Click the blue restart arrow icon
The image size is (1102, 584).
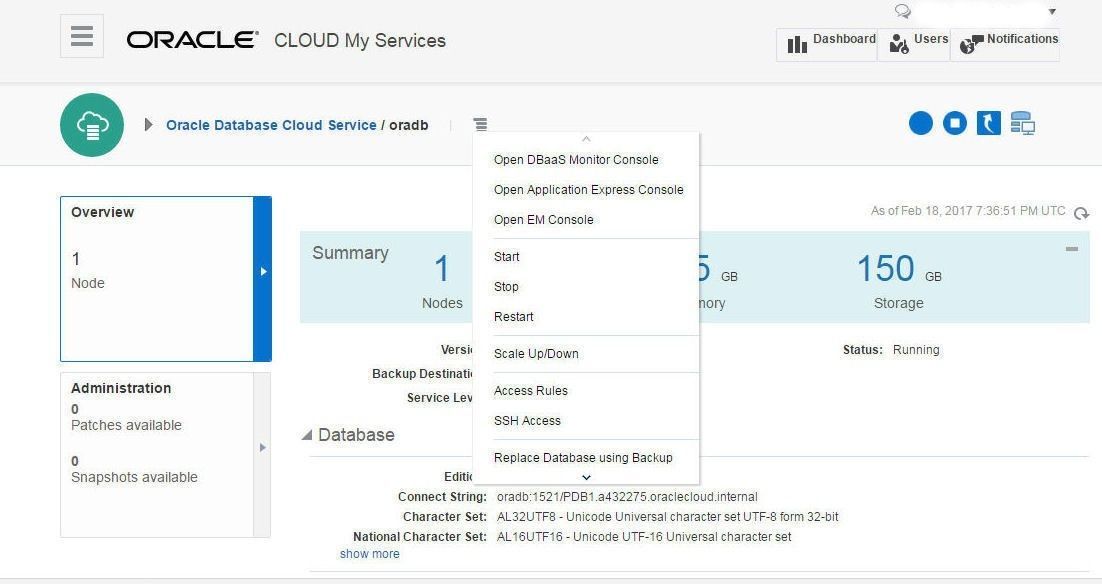tap(989, 123)
